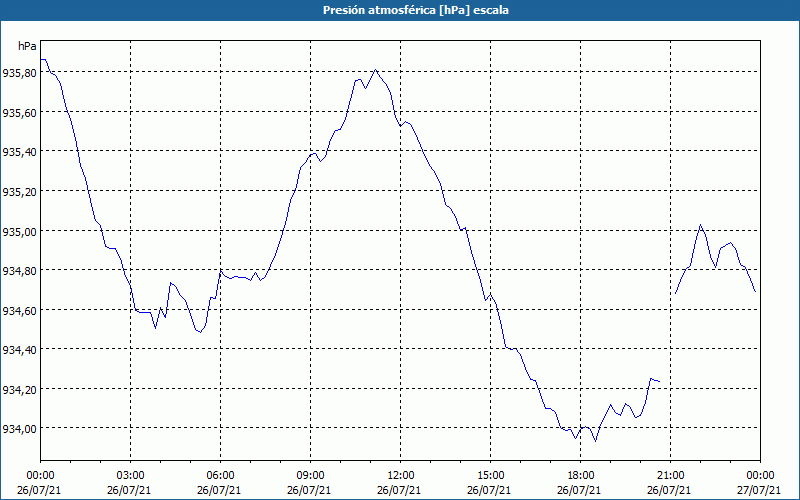Image resolution: width=800 pixels, height=500 pixels.
Task: Click the 935,20 y-axis label
Action: (x=19, y=192)
